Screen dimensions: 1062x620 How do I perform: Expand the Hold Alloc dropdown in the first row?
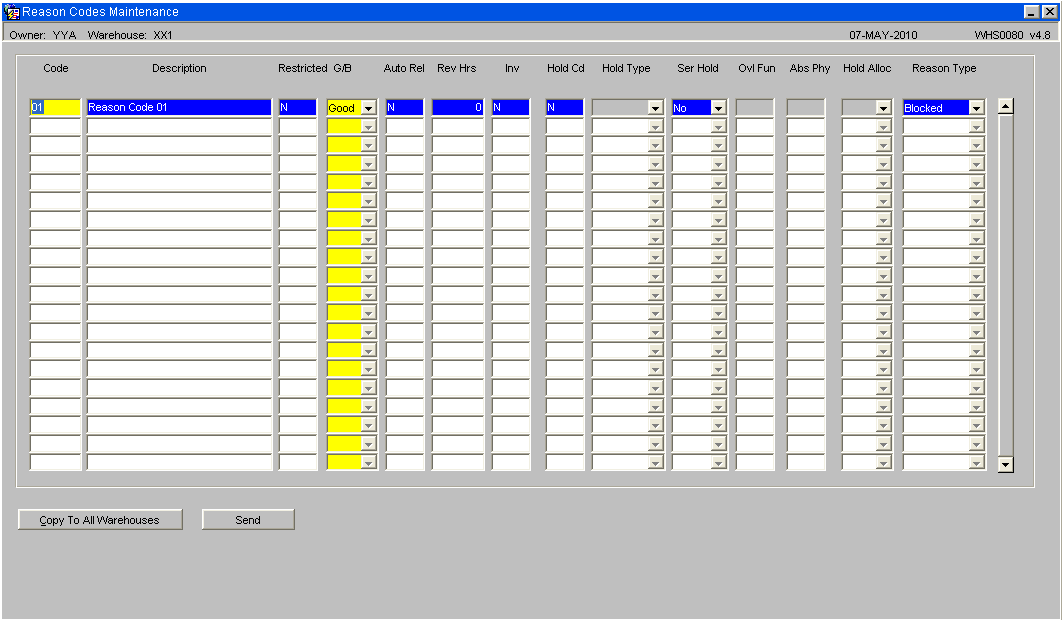883,108
